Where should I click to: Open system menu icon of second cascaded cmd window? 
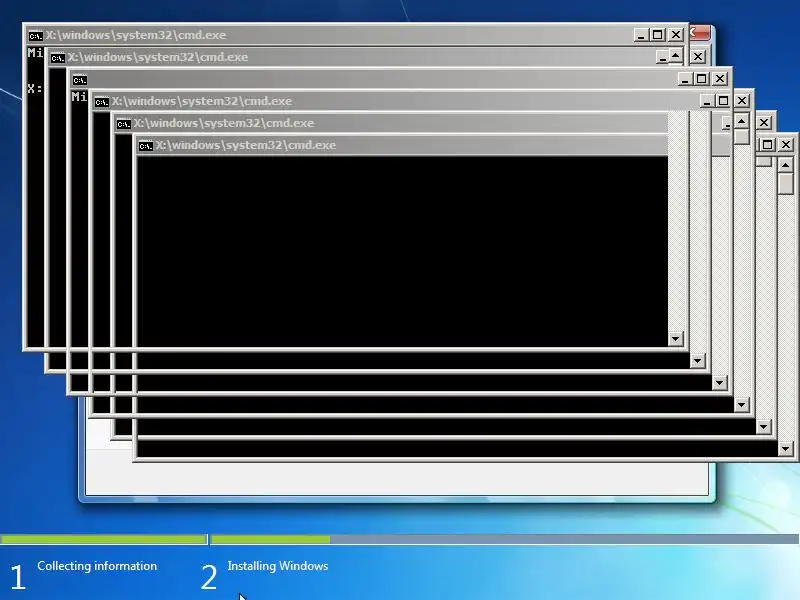58,58
